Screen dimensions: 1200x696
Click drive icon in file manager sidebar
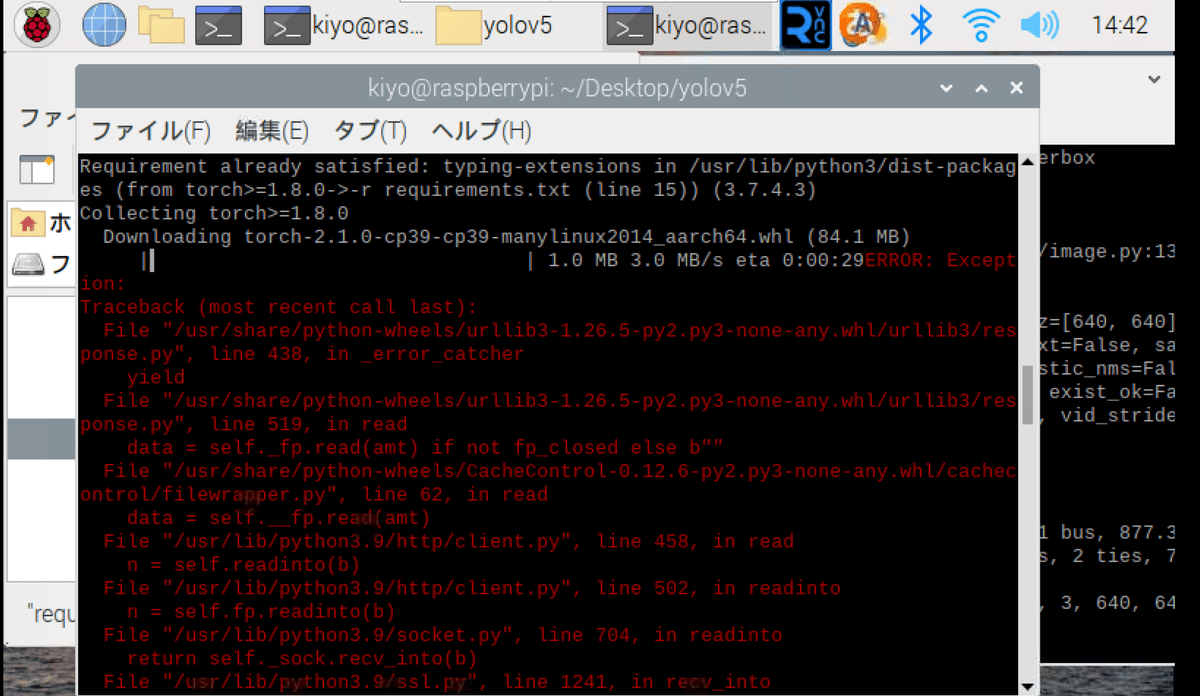(28, 265)
